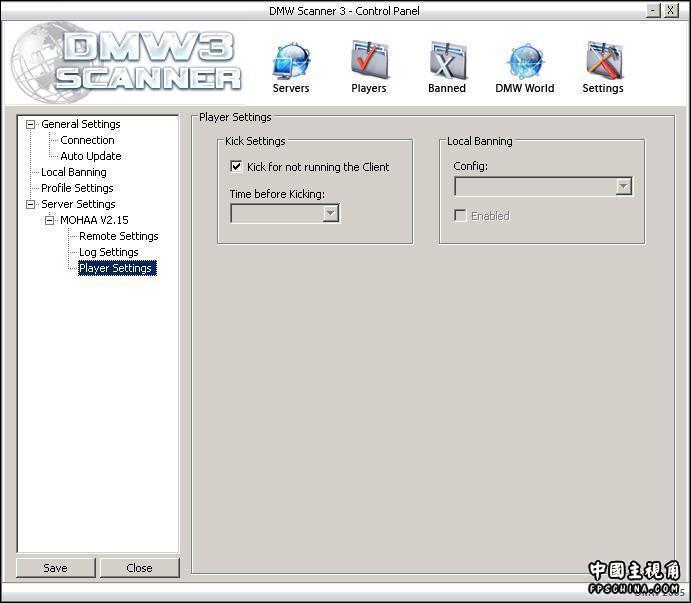Uncheck Kick for not running the Client
691x603 pixels.
(236, 167)
